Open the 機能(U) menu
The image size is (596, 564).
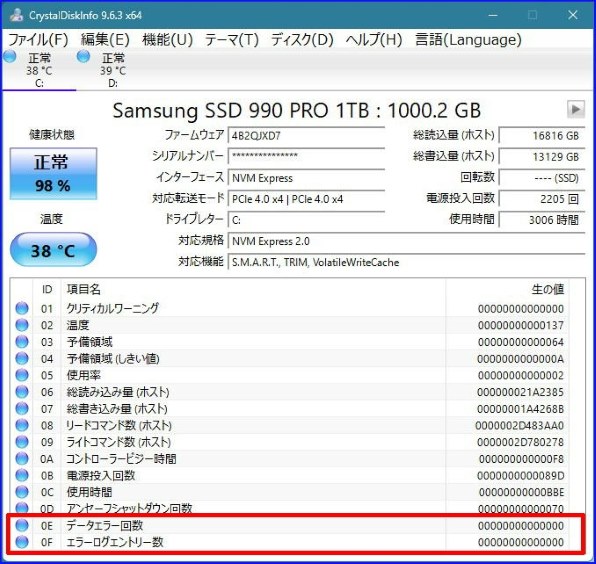[168, 40]
